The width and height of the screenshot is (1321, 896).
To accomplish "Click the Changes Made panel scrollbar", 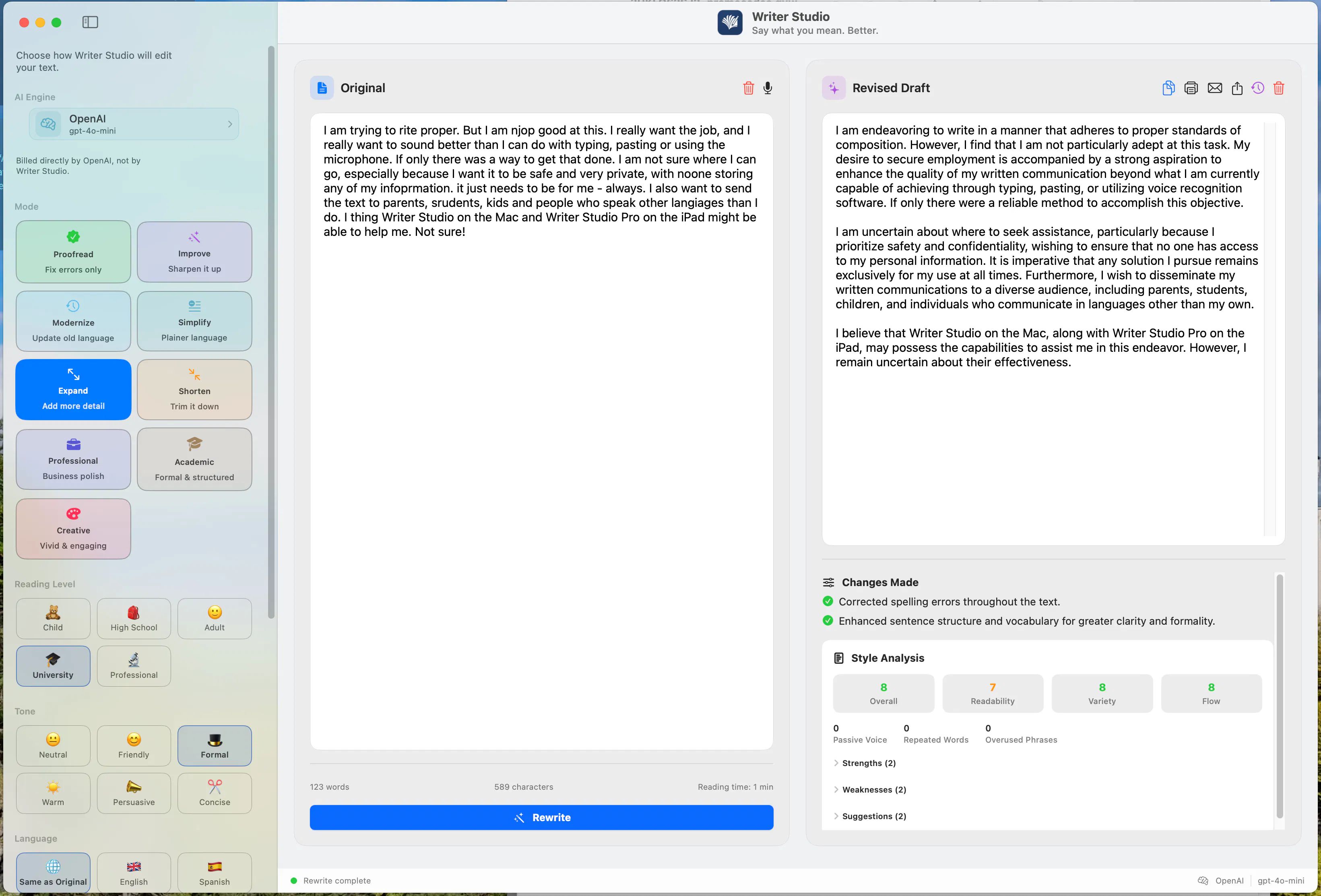I will [1280, 696].
